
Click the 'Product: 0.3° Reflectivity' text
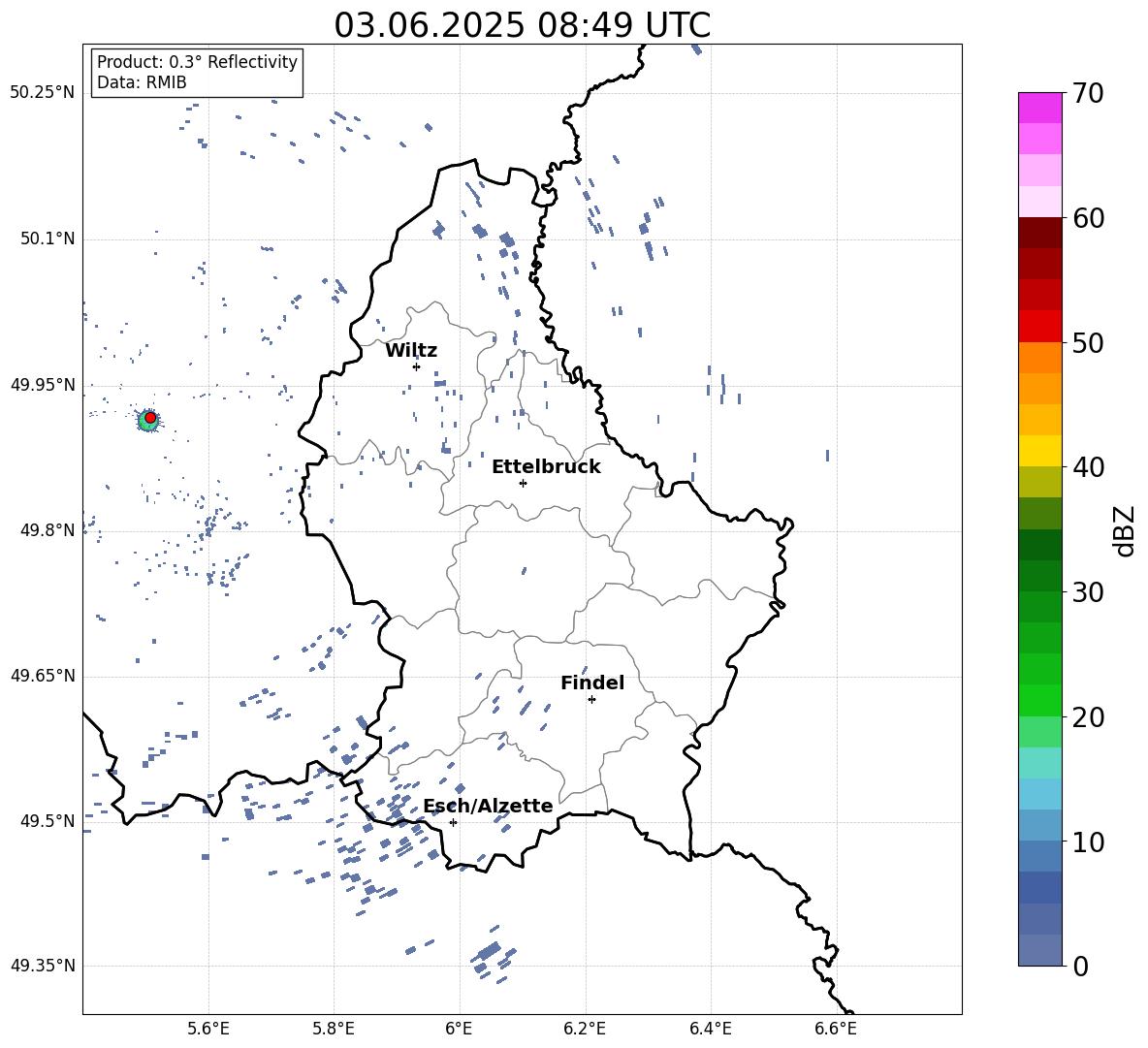pos(197,62)
